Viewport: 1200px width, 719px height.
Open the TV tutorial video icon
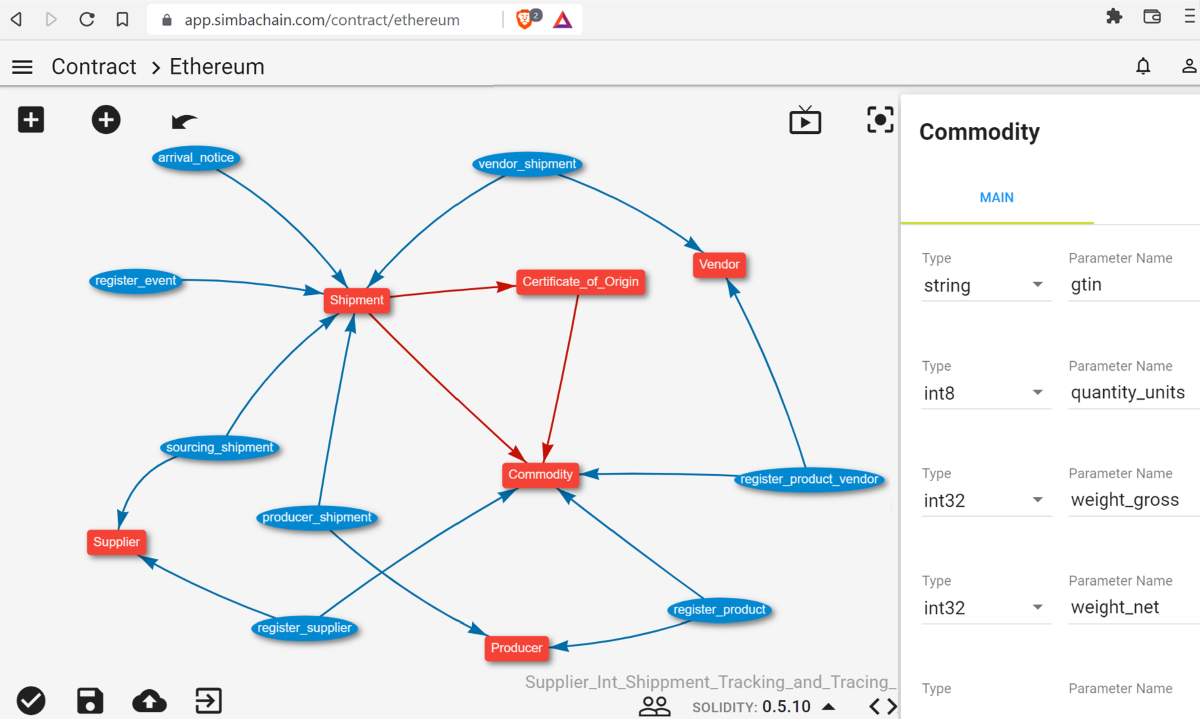[x=804, y=119]
